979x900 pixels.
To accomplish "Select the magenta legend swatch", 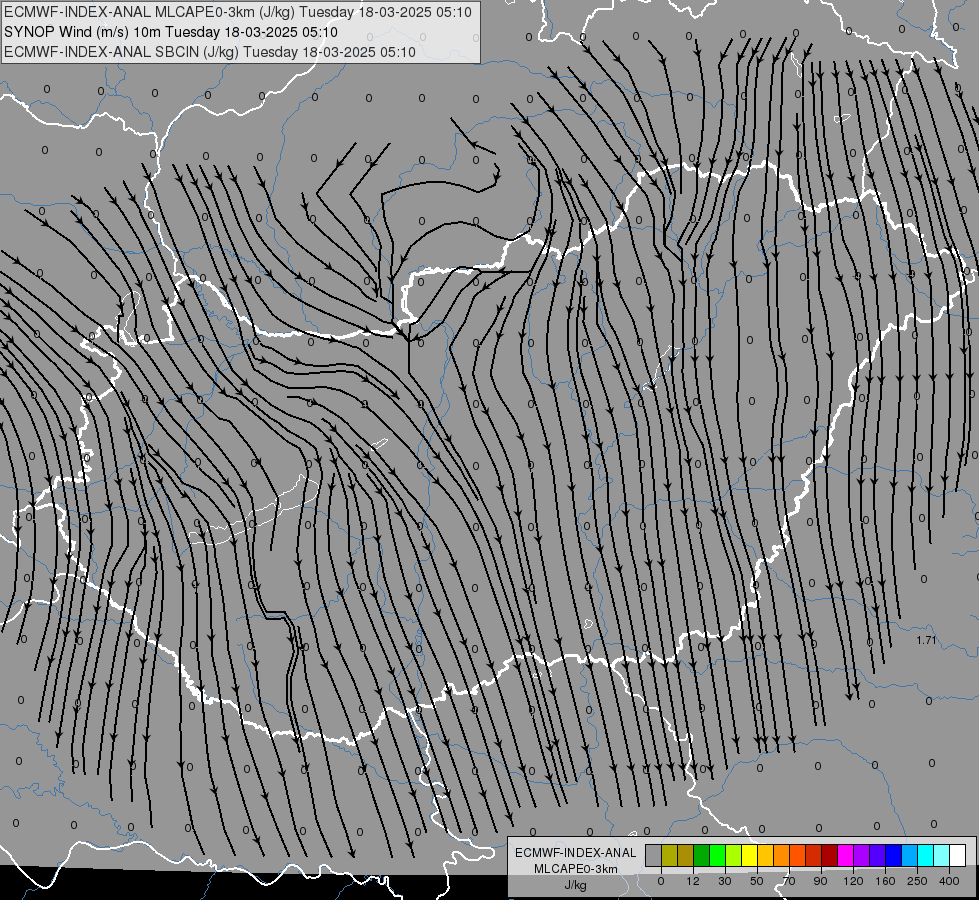I will click(x=846, y=855).
